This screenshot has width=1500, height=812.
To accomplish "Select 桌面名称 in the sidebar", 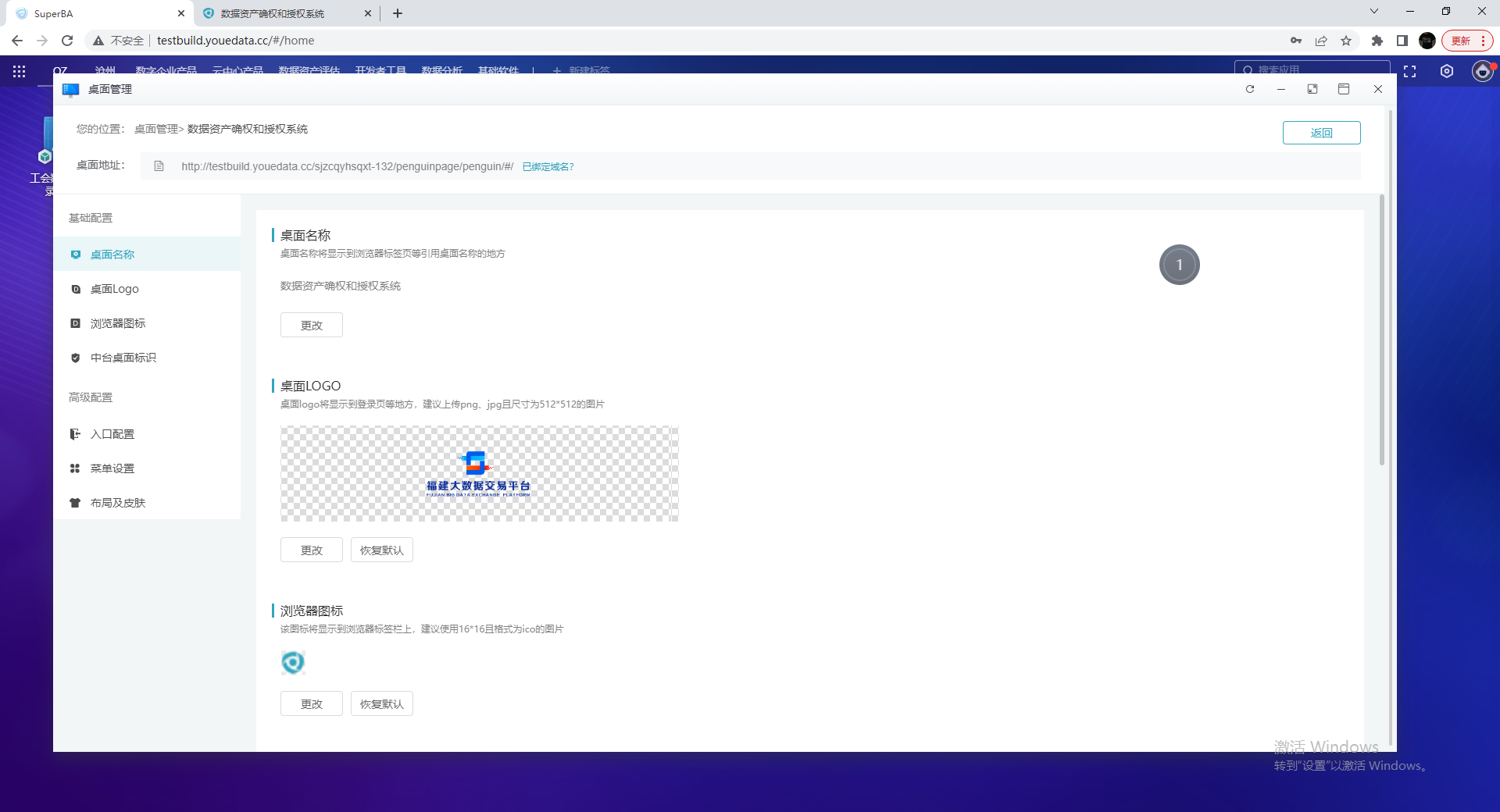I will 147,255.
